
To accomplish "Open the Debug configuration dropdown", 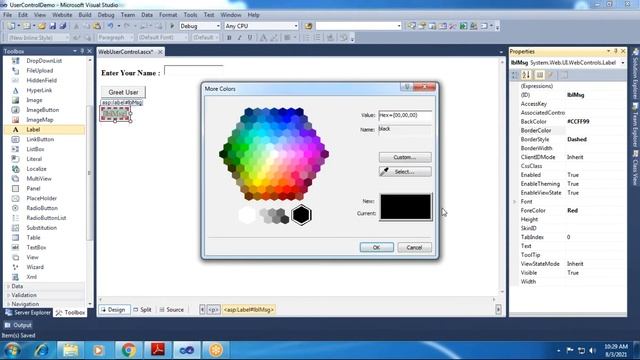I will click(x=217, y=26).
